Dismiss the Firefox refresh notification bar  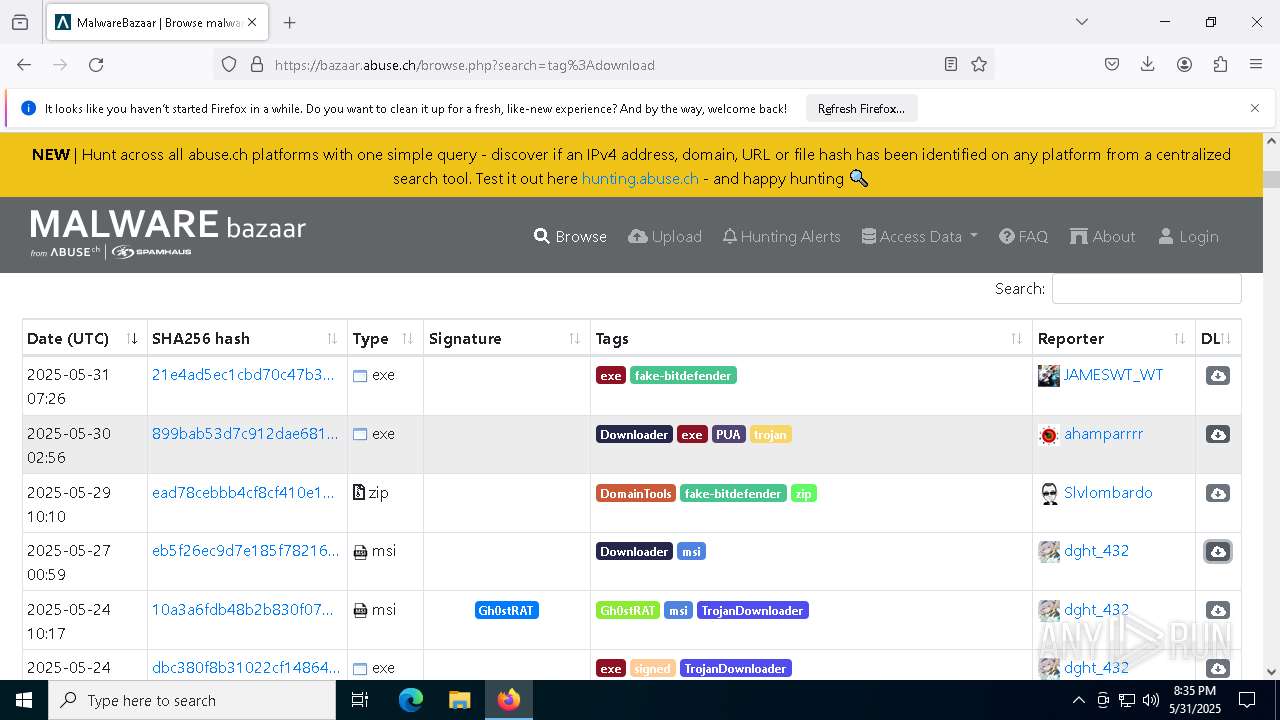coord(1255,108)
